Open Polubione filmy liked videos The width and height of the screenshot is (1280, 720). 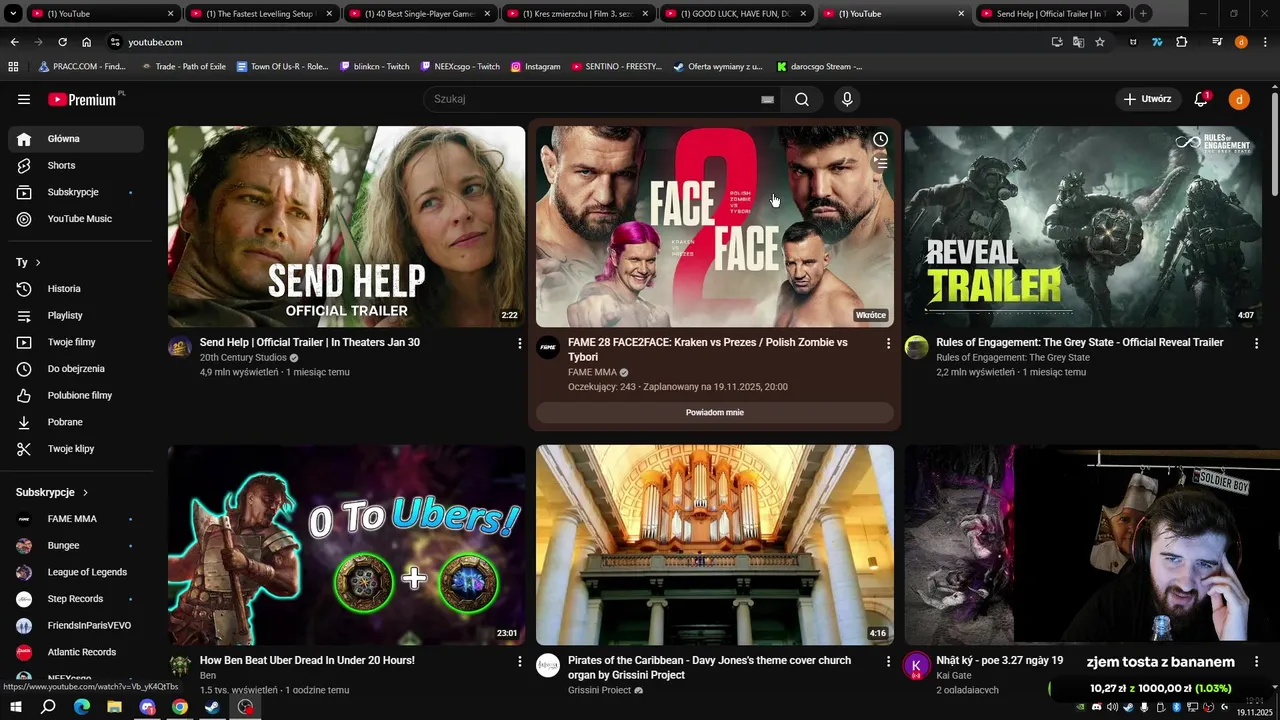76,395
